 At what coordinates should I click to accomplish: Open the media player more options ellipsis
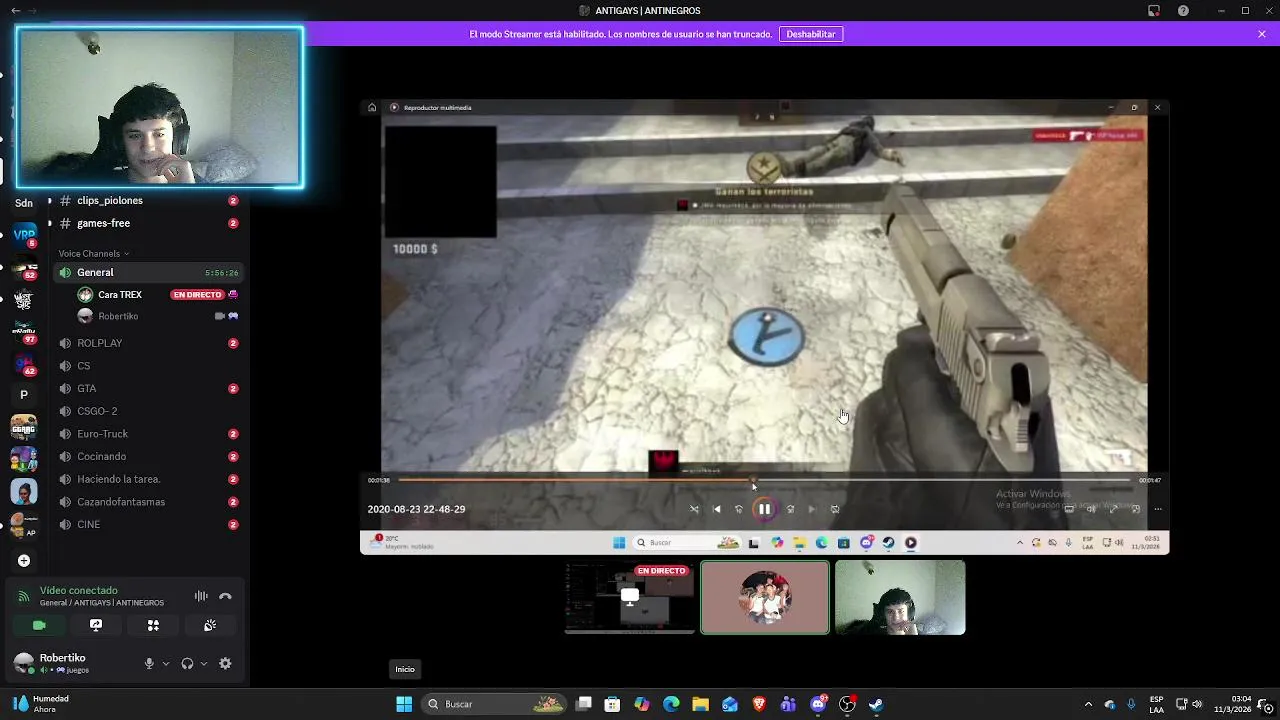(x=1158, y=509)
